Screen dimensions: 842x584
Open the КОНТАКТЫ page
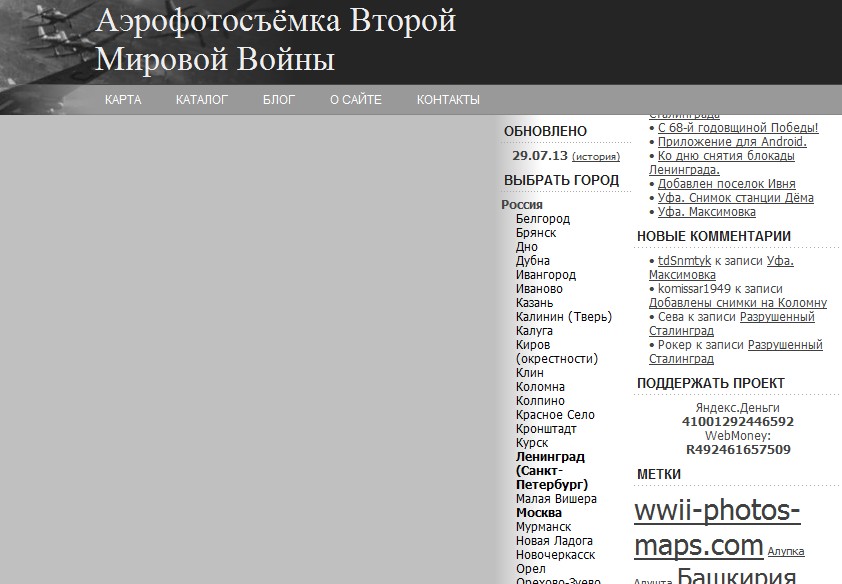coord(448,100)
